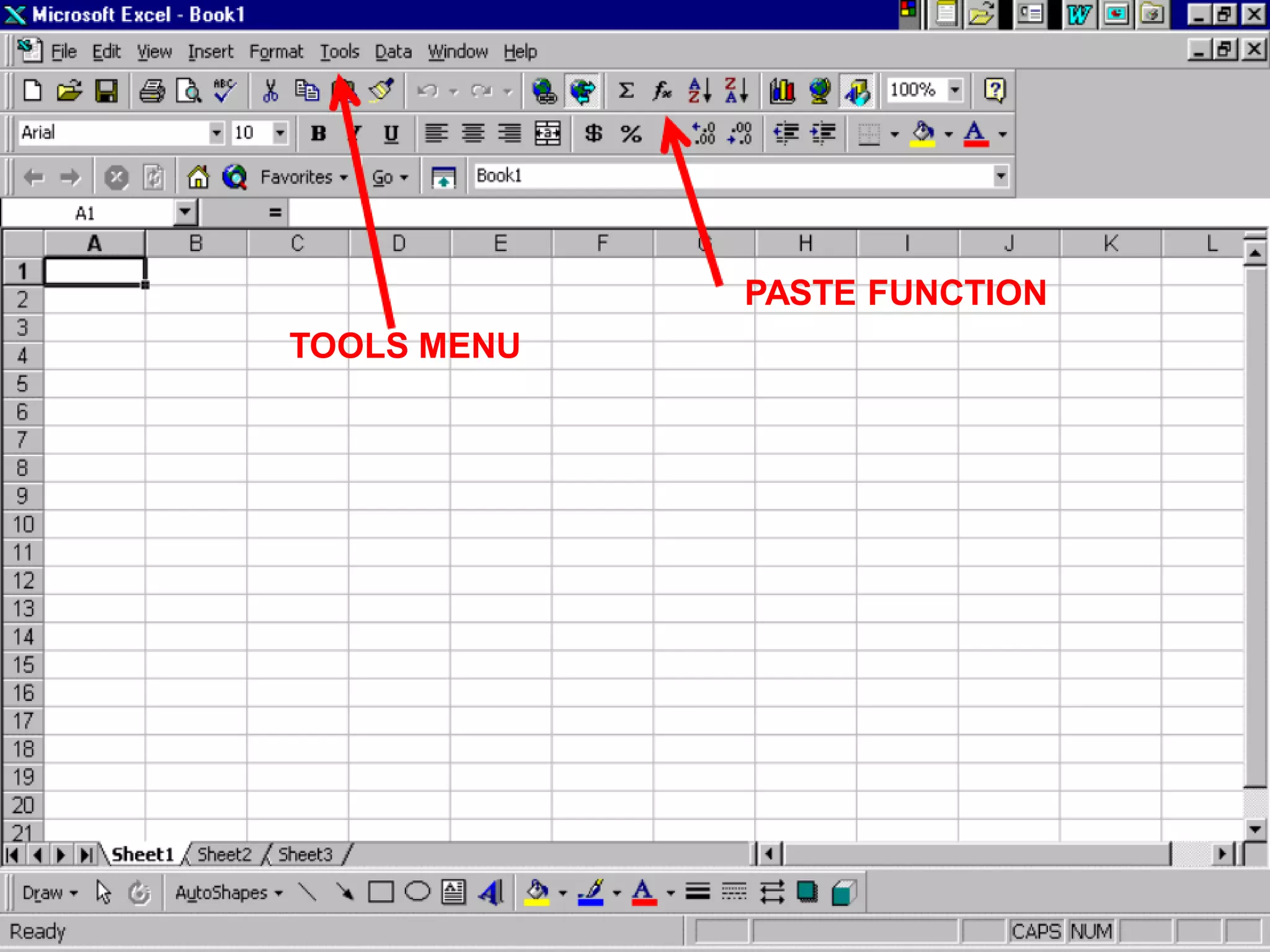
Task: Open the File menu
Action: [63, 51]
